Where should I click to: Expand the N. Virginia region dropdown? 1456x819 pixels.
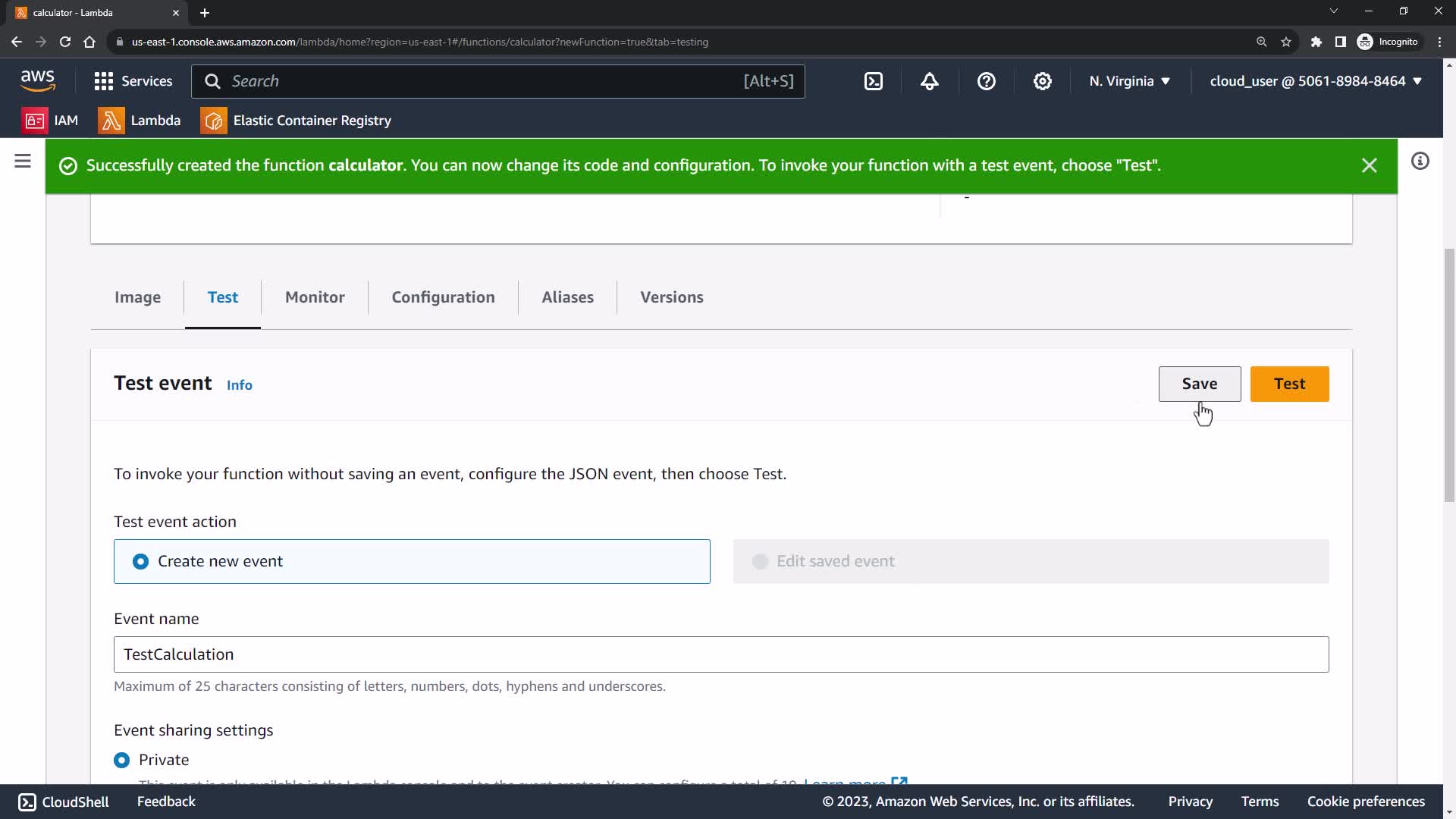coord(1129,81)
